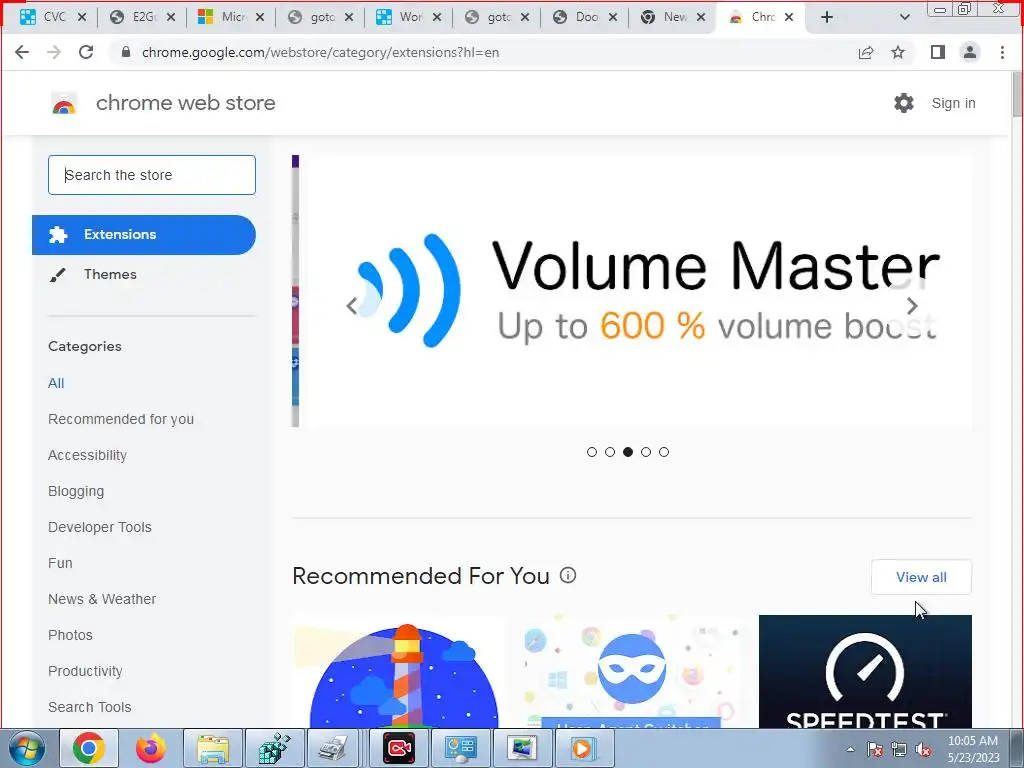
Task: Choose the Fun category
Action: pyautogui.click(x=60, y=563)
